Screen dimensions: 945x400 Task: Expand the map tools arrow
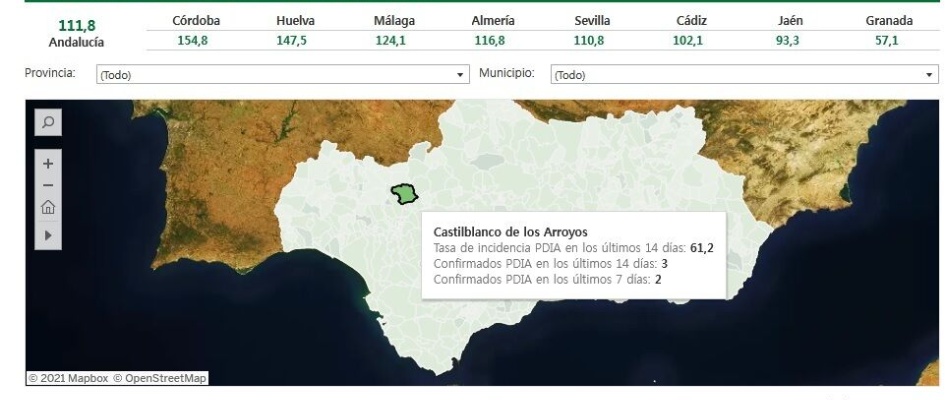tap(47, 236)
